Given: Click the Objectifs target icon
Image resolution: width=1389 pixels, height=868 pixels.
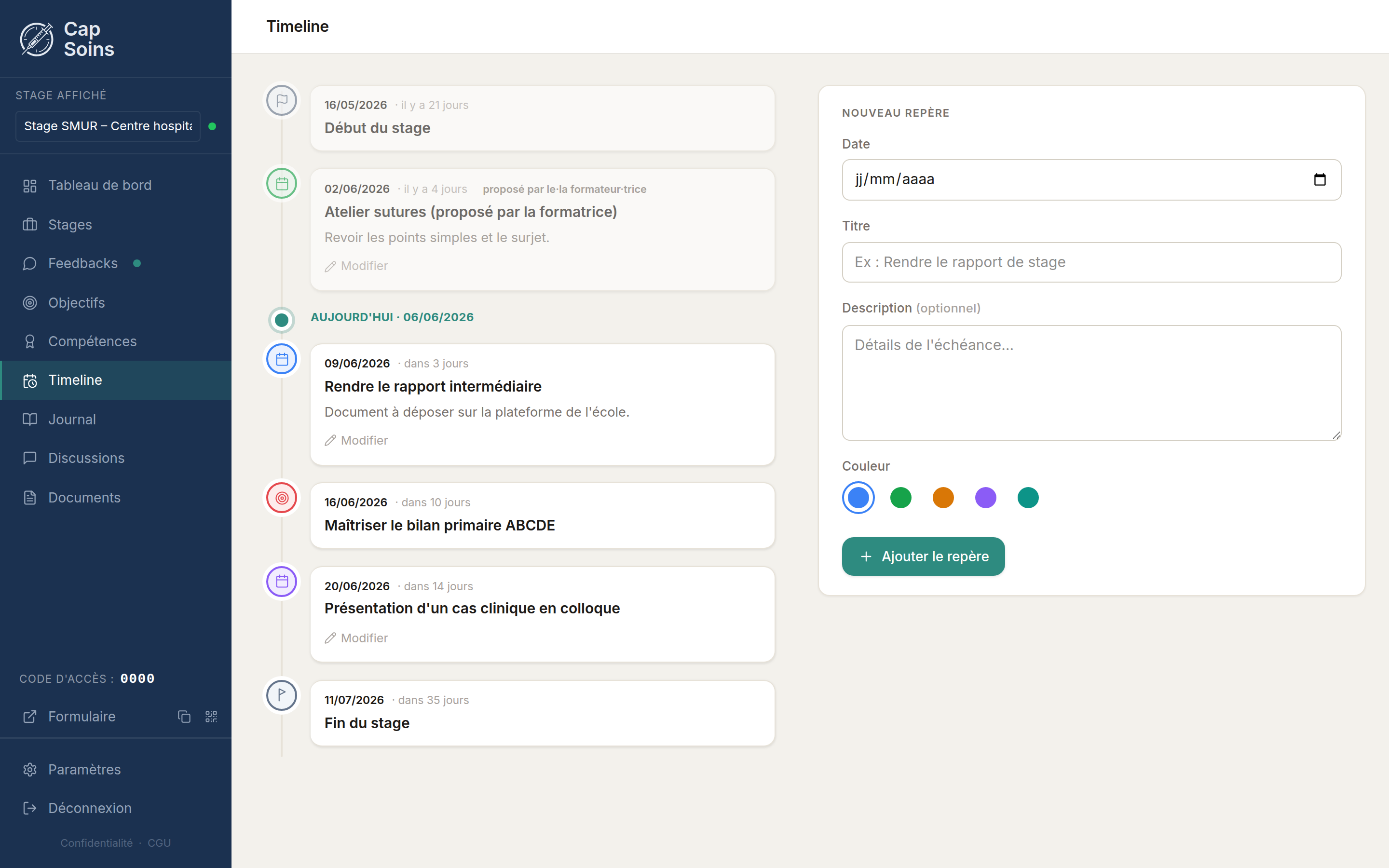Looking at the screenshot, I should point(30,302).
